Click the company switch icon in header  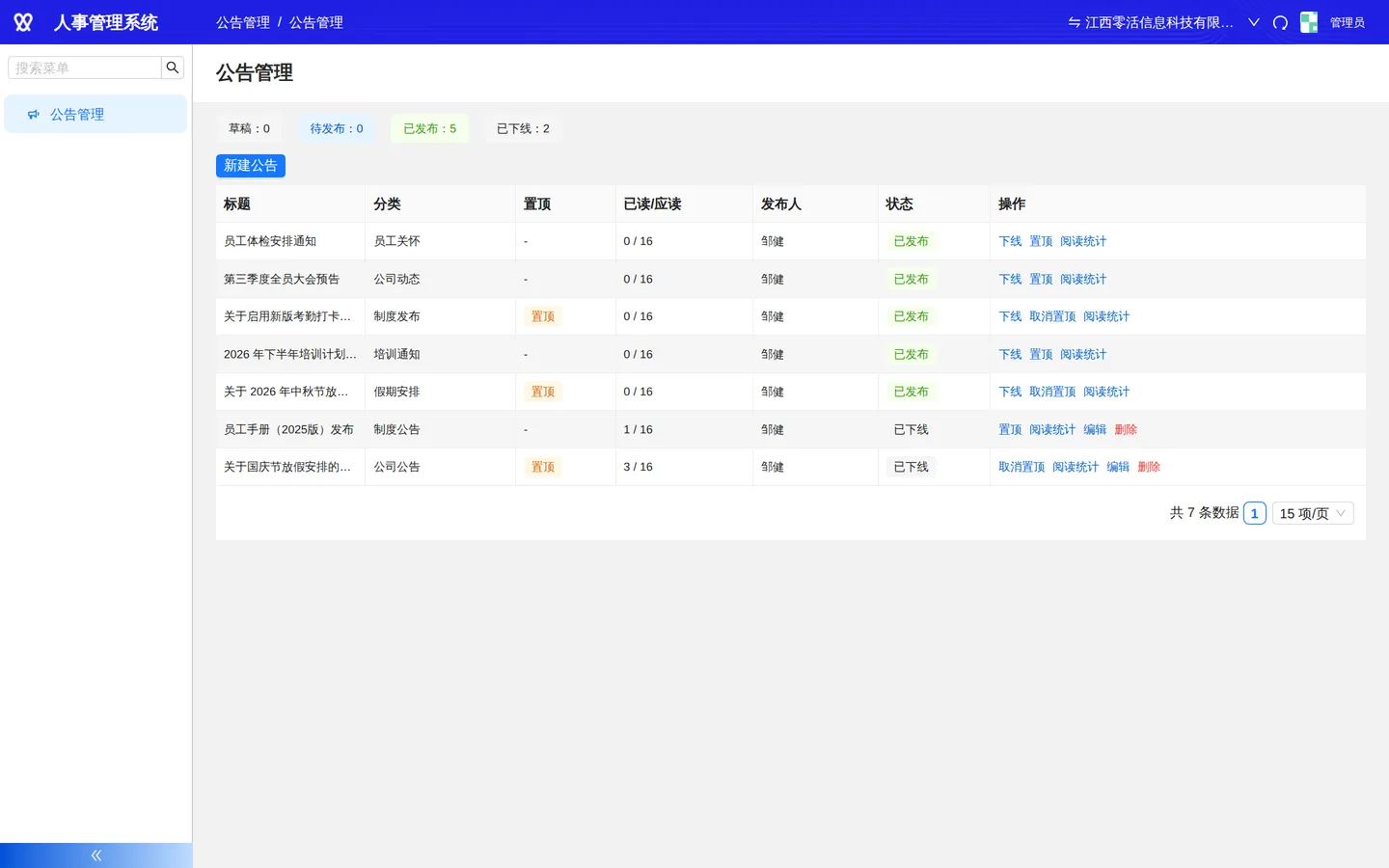(1074, 22)
